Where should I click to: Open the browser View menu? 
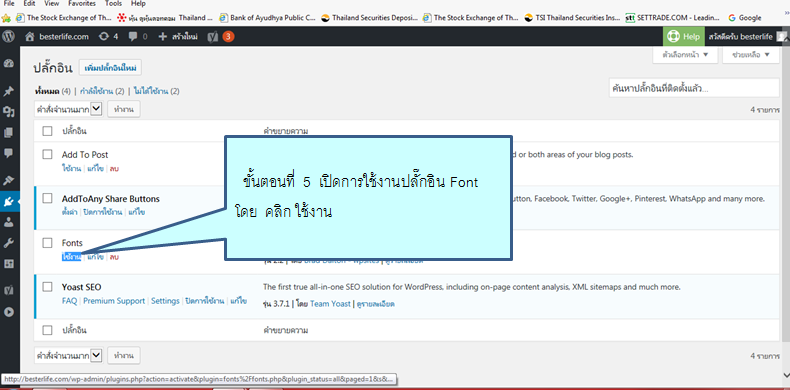click(x=51, y=4)
